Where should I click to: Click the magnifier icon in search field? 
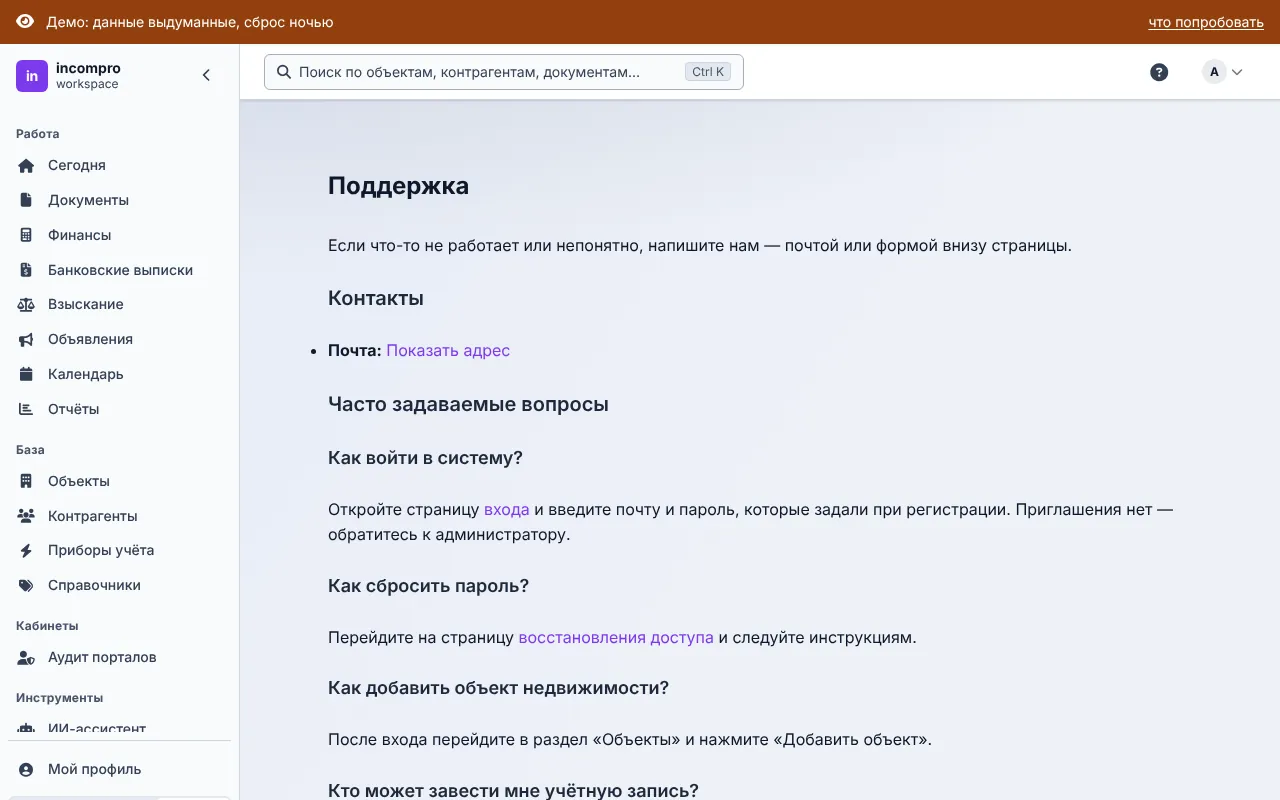tap(284, 72)
